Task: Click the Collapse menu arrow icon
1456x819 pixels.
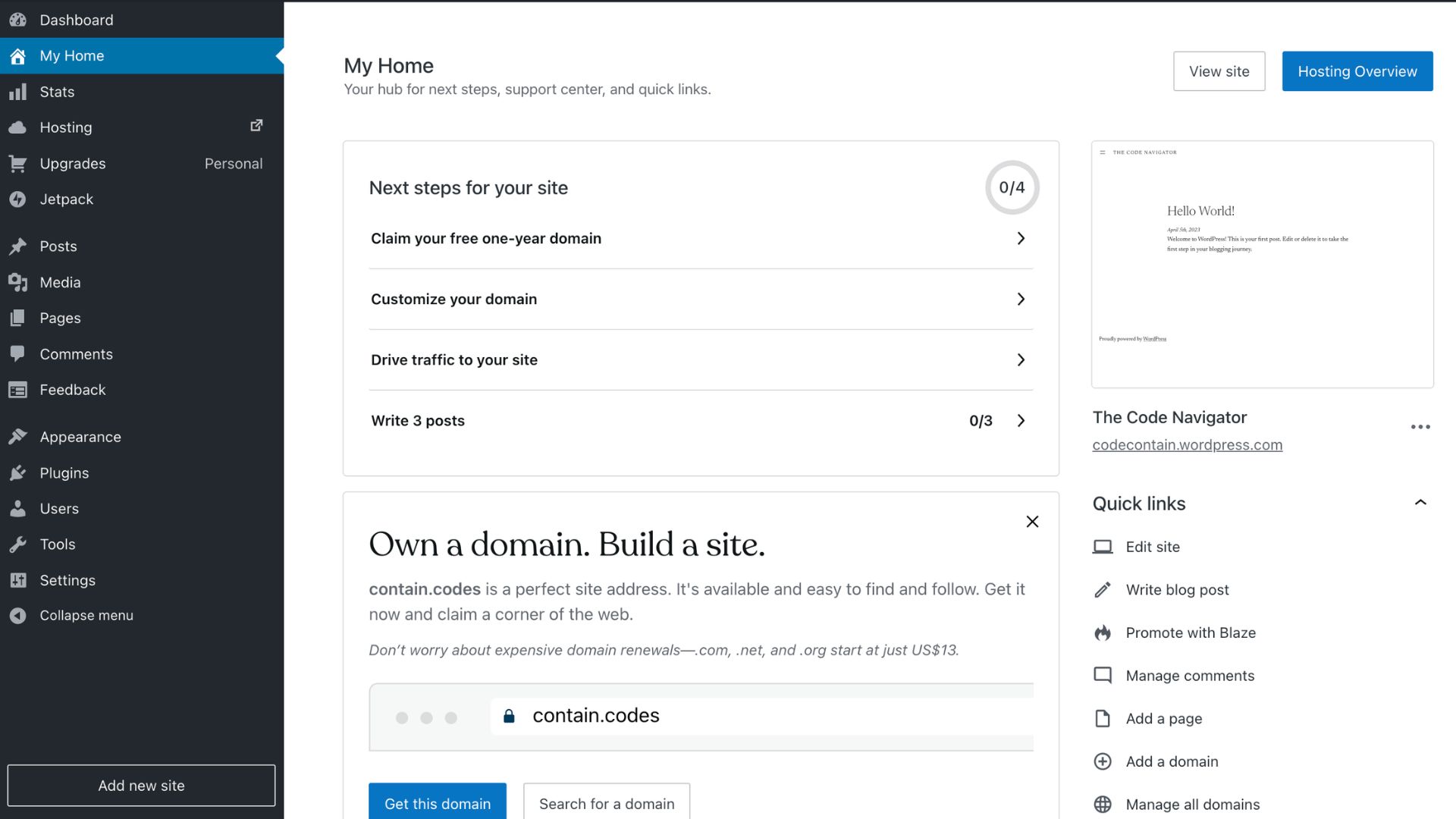Action: 18,616
